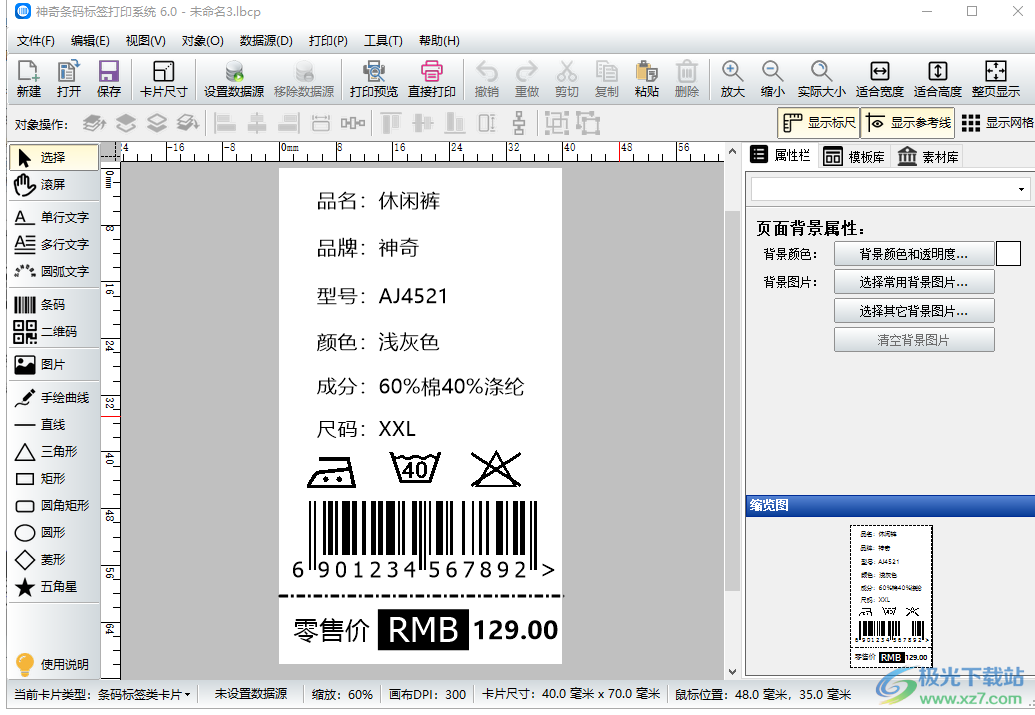Choose the 单行文字 single-line text tool
The image size is (1035, 715).
pos(54,217)
